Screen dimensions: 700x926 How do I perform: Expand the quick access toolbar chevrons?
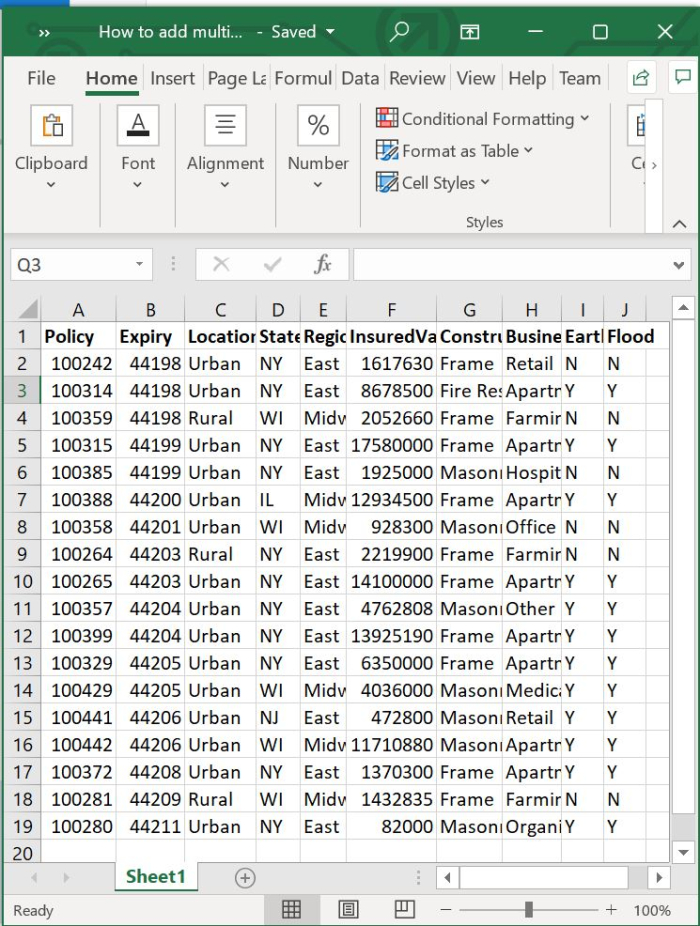44,32
